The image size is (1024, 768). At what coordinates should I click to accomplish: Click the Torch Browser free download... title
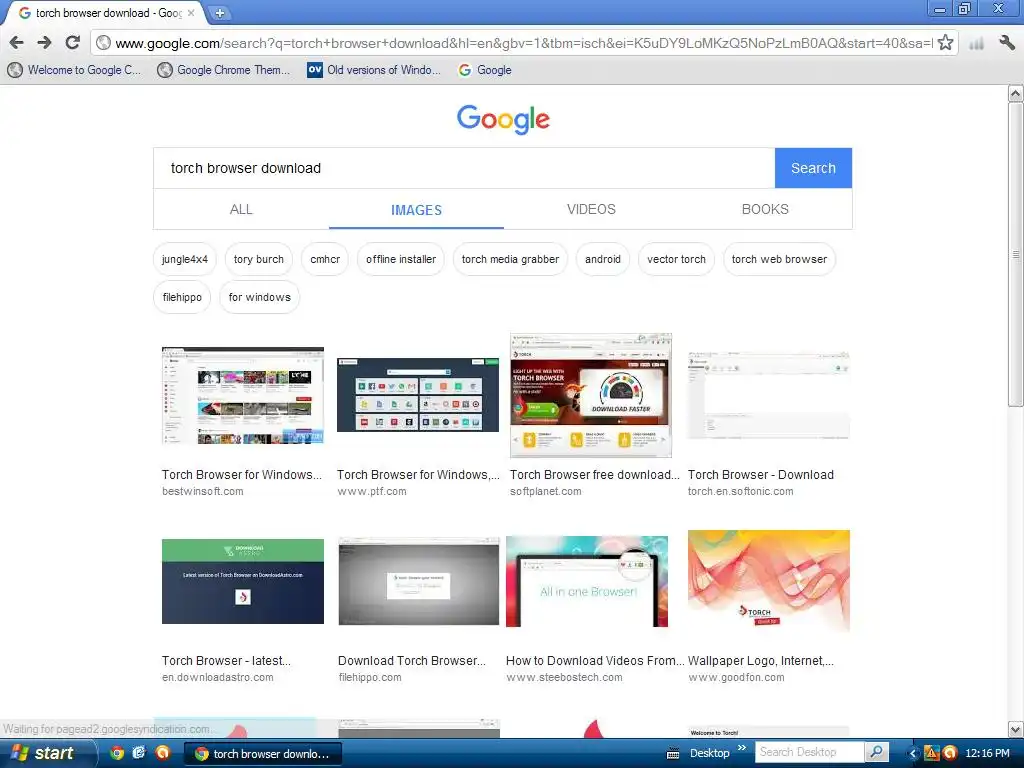pos(595,475)
